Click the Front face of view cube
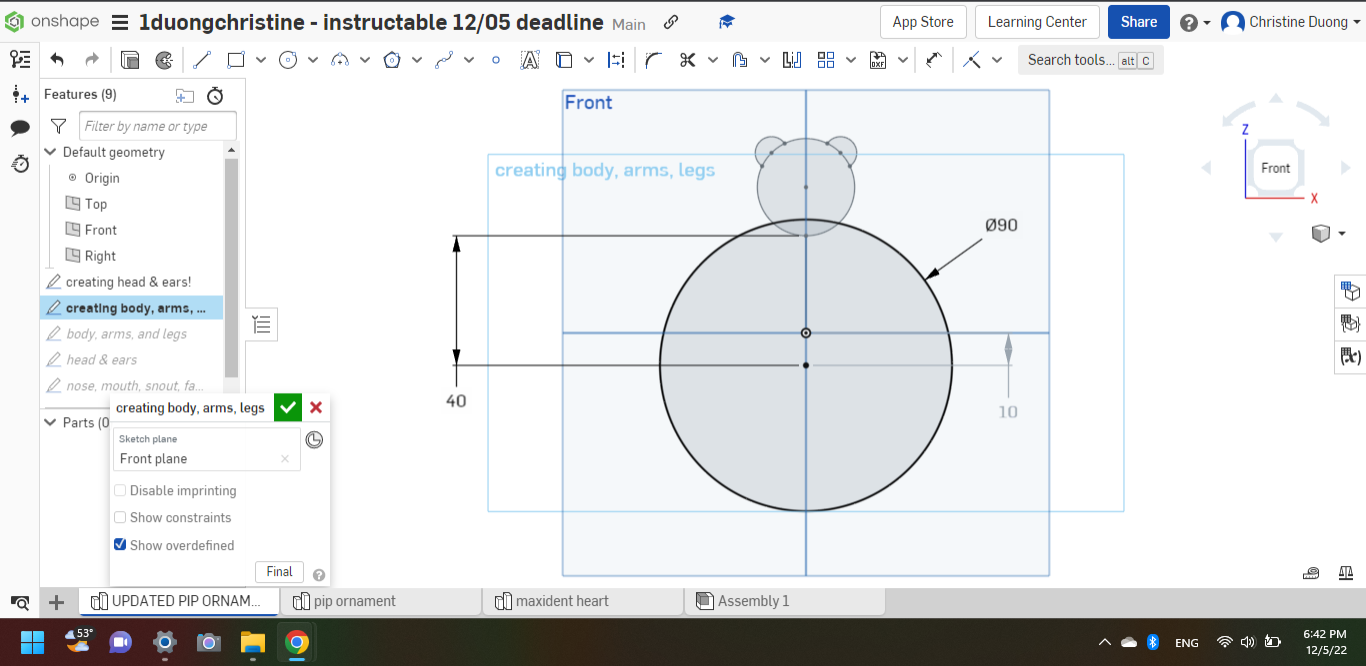The width and height of the screenshot is (1366, 666). 1275,168
